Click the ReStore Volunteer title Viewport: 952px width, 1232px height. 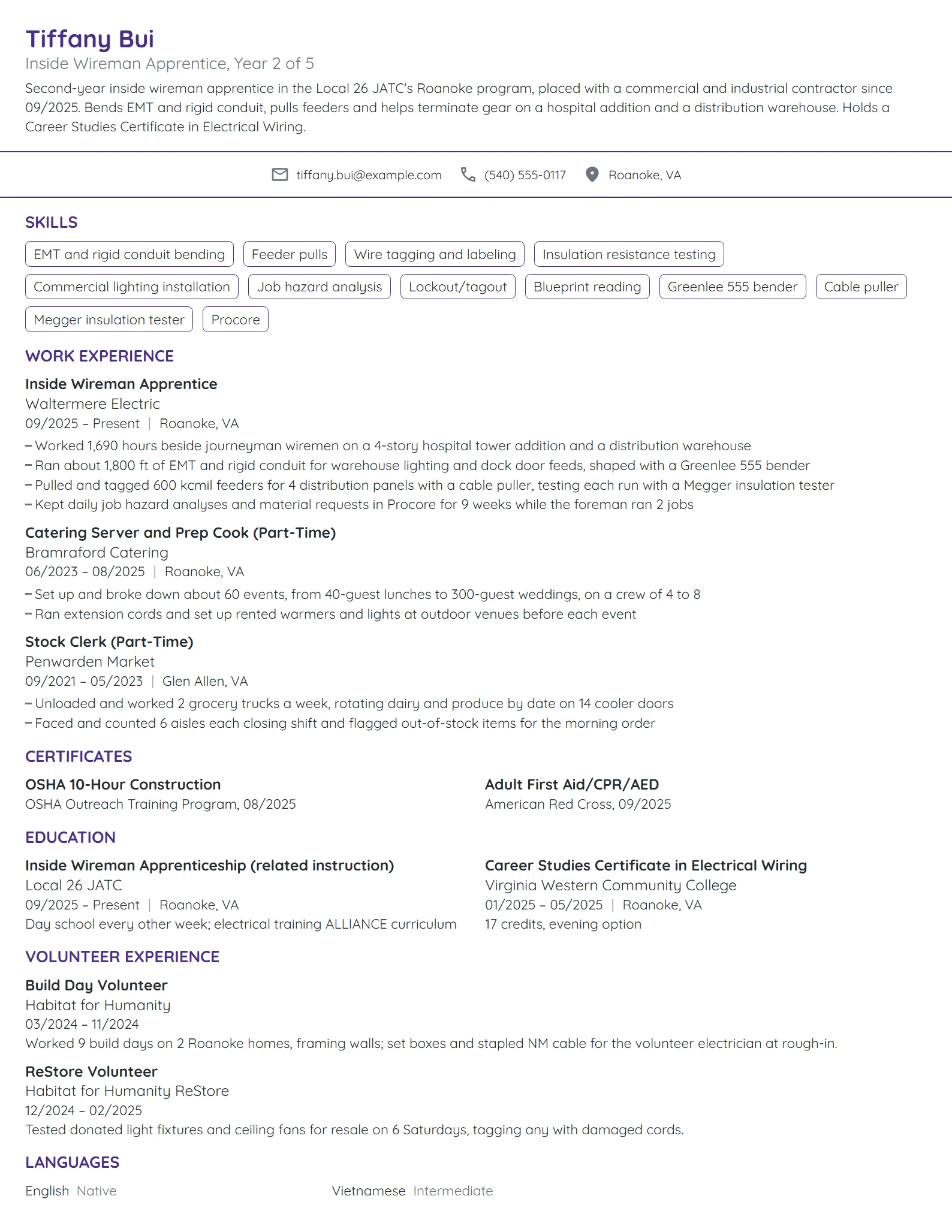(x=91, y=1072)
